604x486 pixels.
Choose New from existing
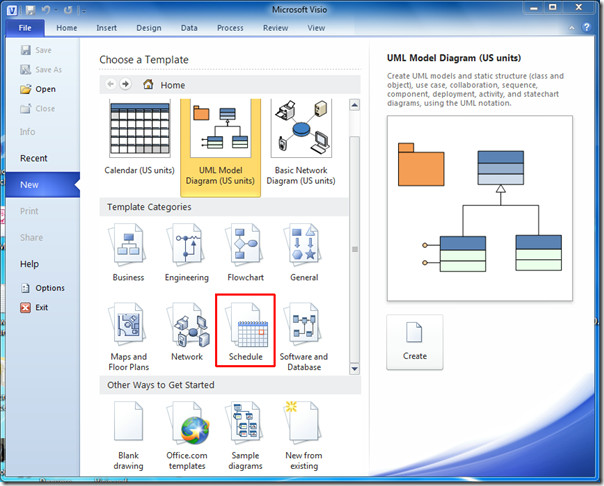[x=304, y=436]
